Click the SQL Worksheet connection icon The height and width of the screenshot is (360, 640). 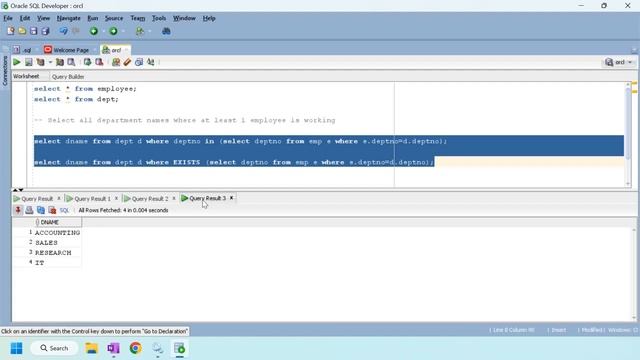click(x=140, y=31)
